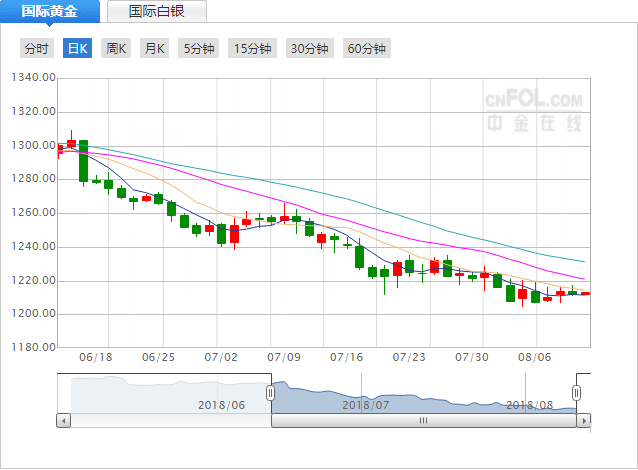Grab the left range selector handle
638x470 pixels.
(x=270, y=393)
